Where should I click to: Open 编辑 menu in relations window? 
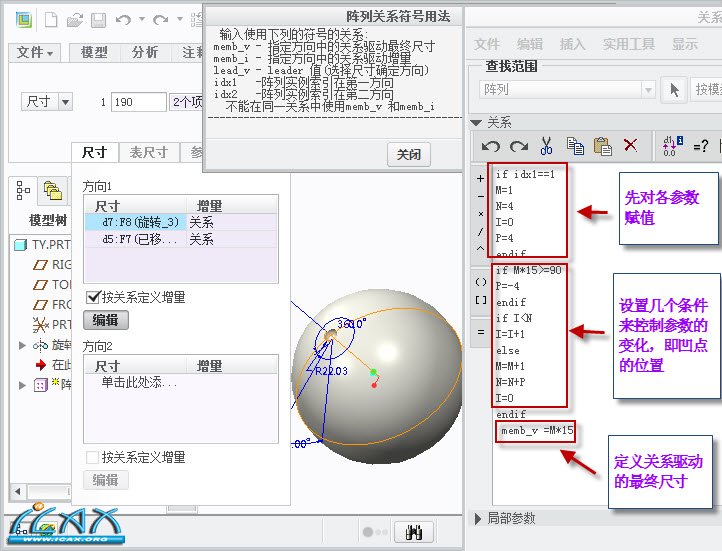[530, 44]
